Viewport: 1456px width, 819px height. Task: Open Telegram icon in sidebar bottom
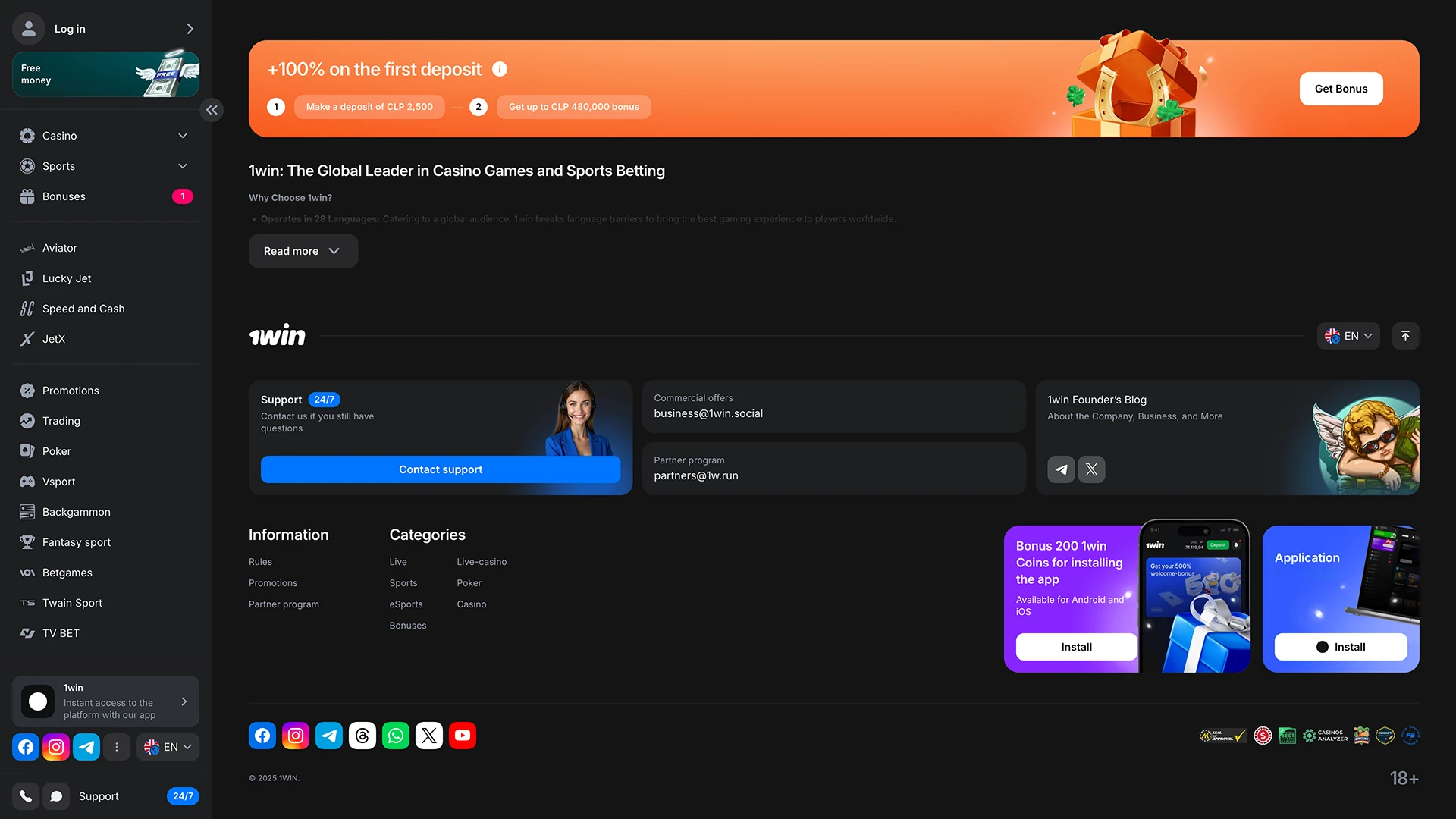click(86, 747)
